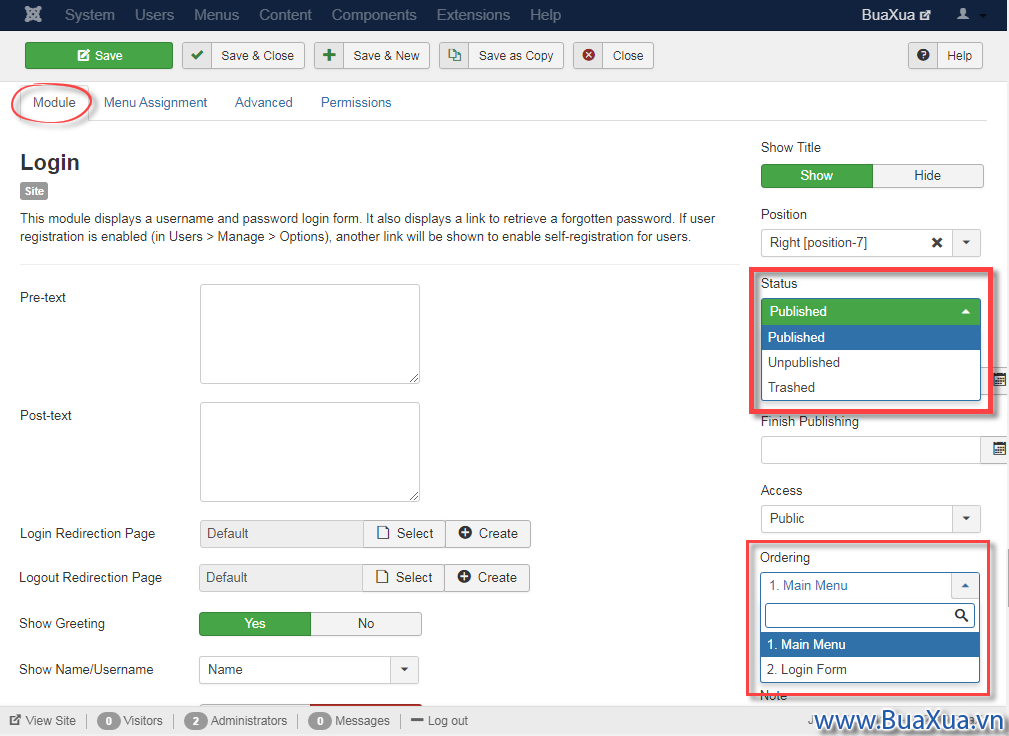
Task: Select 2. Login Form in Ordering list
Action: [870, 669]
